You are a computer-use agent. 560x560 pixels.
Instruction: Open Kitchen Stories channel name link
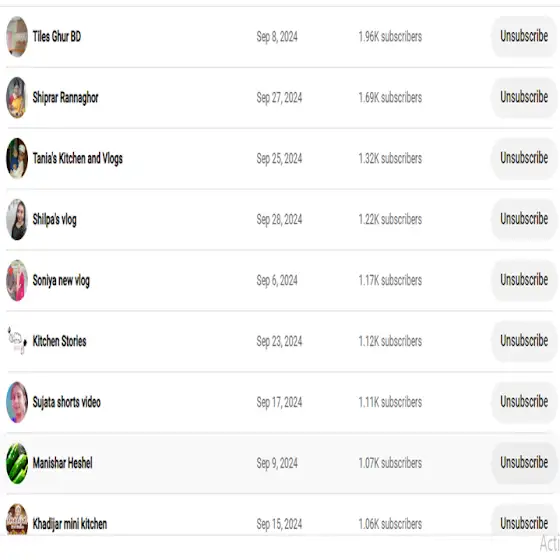pos(59,341)
